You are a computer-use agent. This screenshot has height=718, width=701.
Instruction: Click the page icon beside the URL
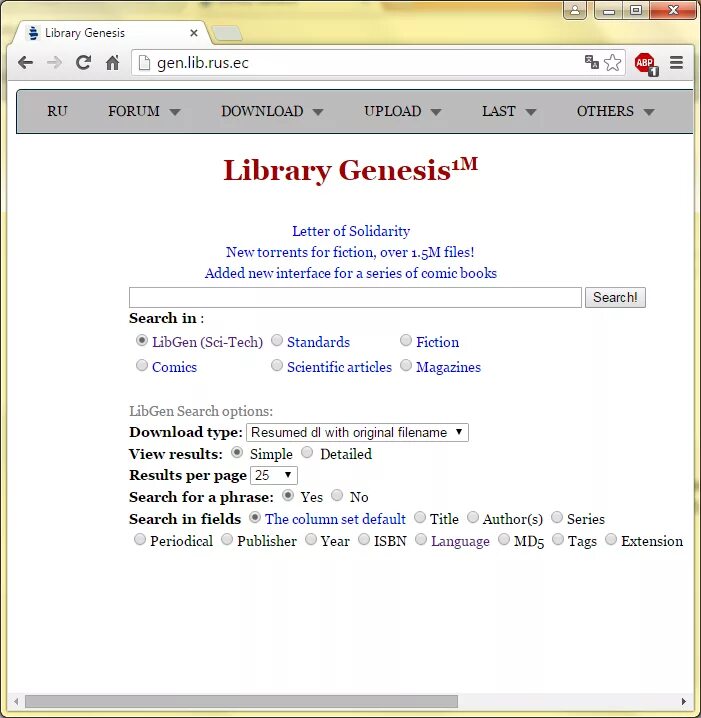point(144,63)
